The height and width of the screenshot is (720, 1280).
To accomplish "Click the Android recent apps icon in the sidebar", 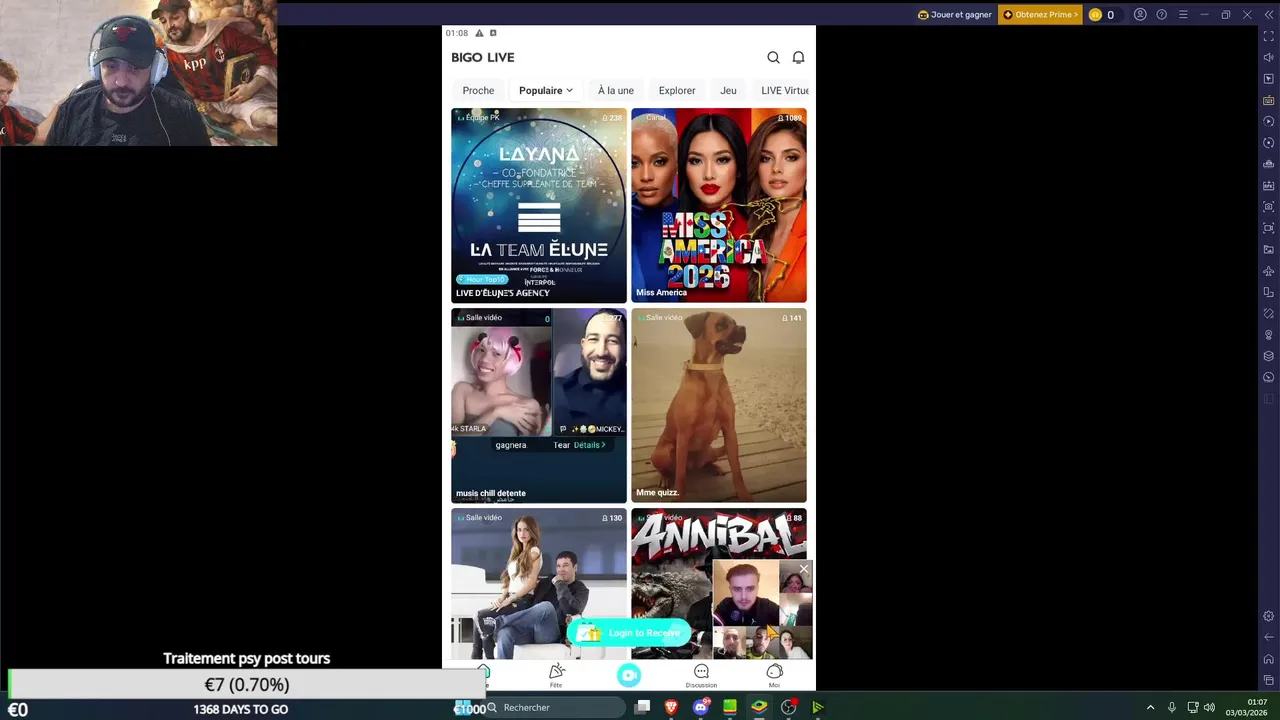I will coord(1269,680).
